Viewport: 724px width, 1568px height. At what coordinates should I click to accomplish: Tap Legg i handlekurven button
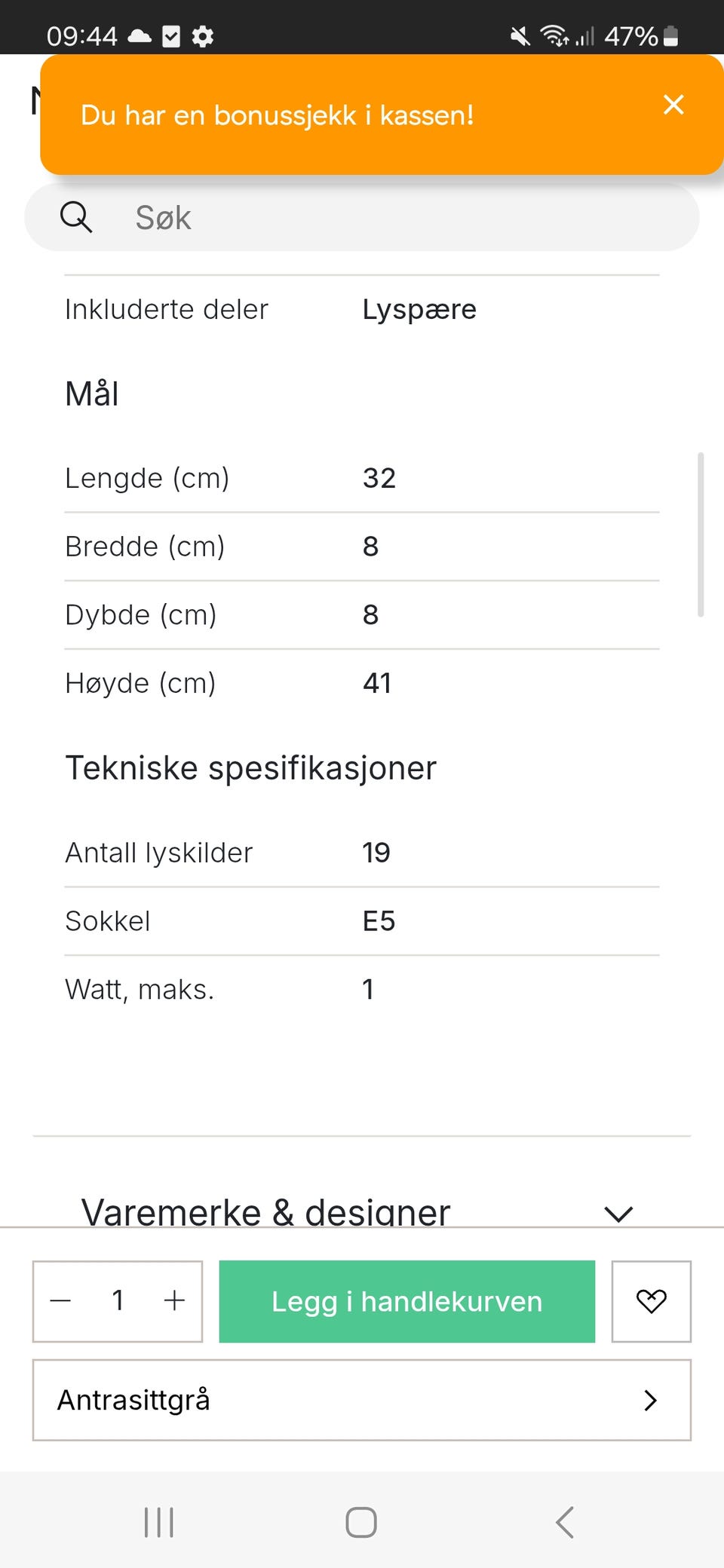tap(406, 1301)
